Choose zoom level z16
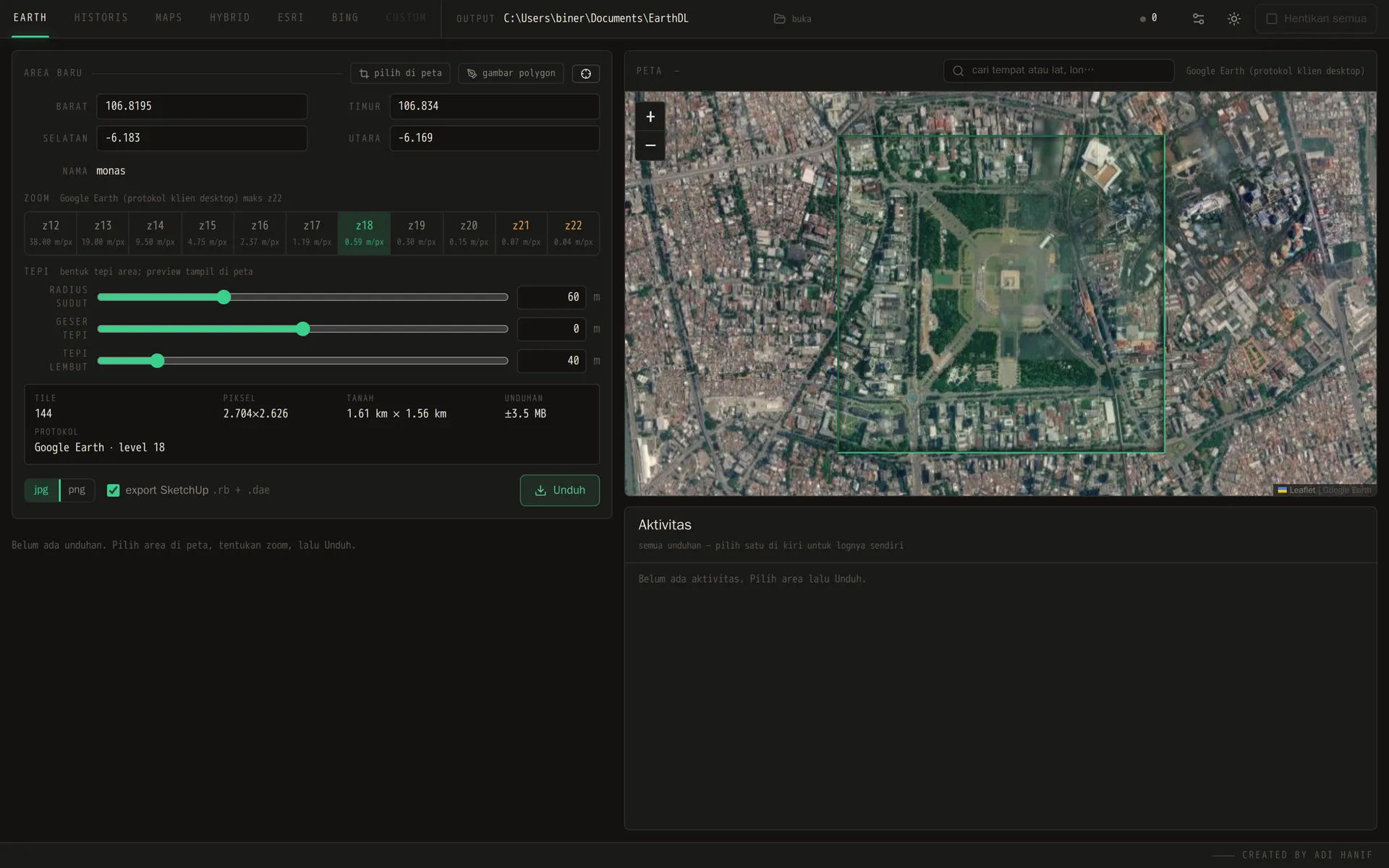1389x868 pixels. click(260, 233)
